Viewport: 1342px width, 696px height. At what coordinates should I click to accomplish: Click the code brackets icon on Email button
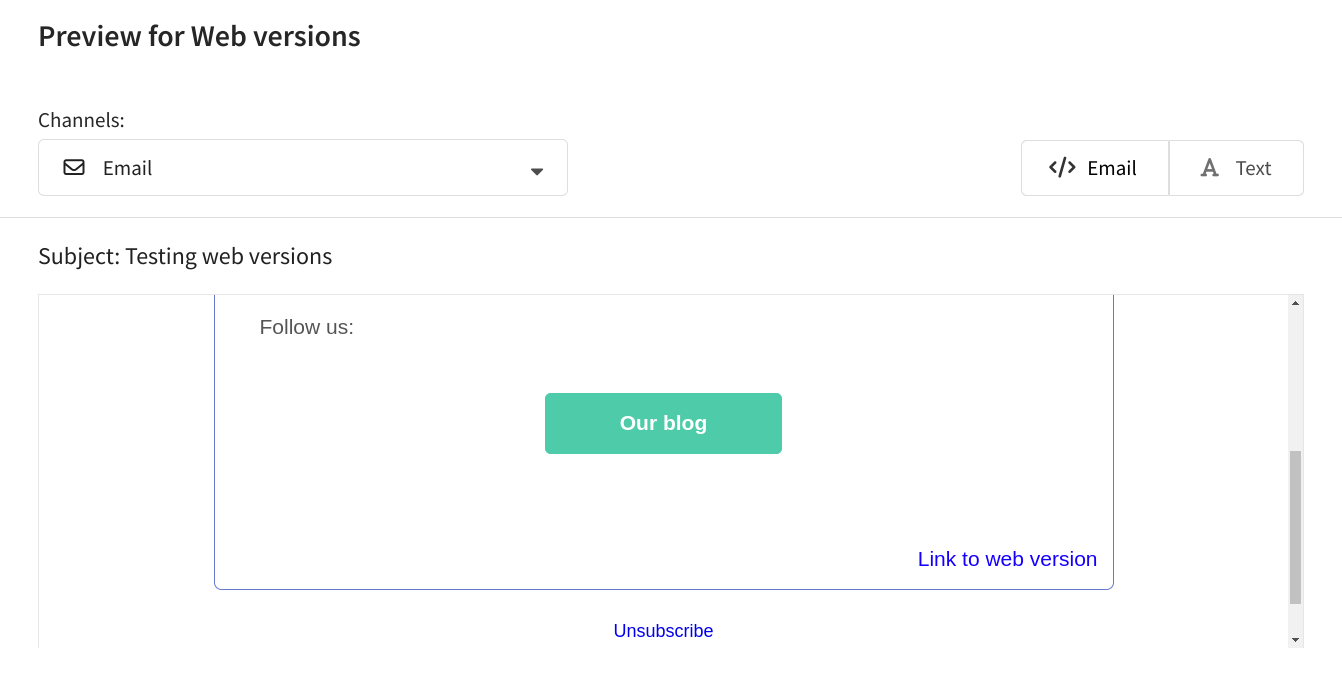(x=1062, y=168)
